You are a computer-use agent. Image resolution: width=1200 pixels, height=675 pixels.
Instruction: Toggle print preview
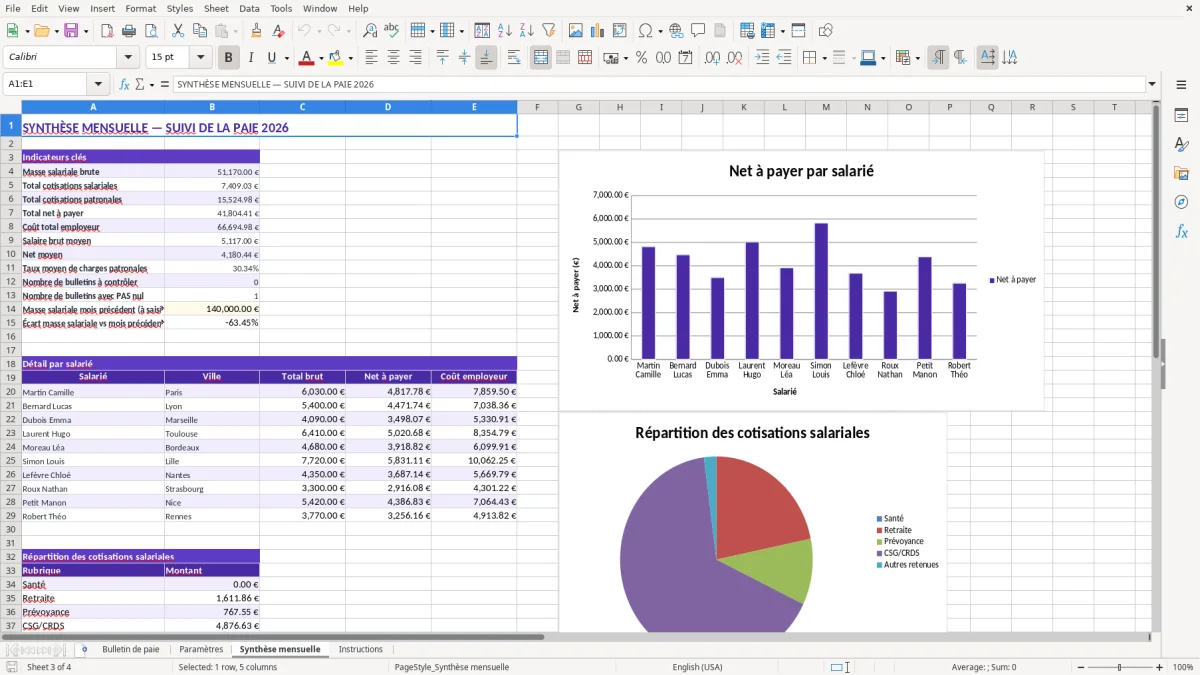pyautogui.click(x=150, y=31)
